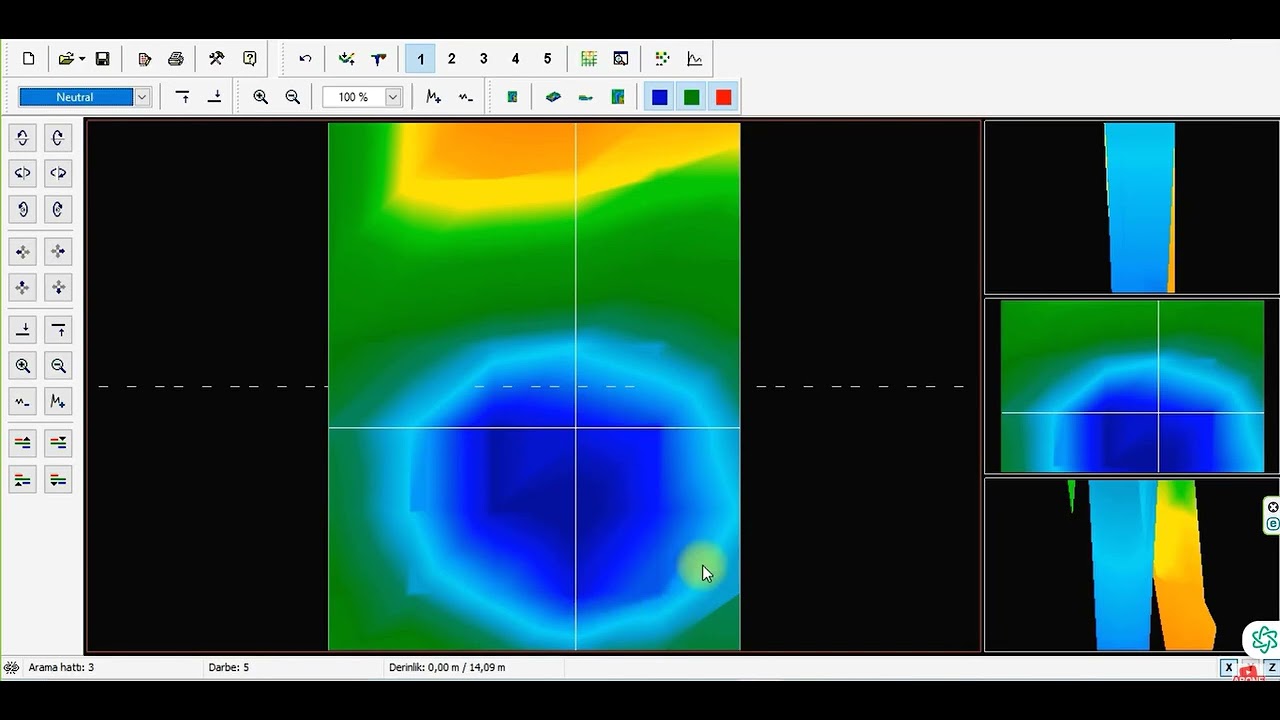This screenshot has height=720, width=1280.
Task: Toggle the X axis button in status bar
Action: [1228, 668]
